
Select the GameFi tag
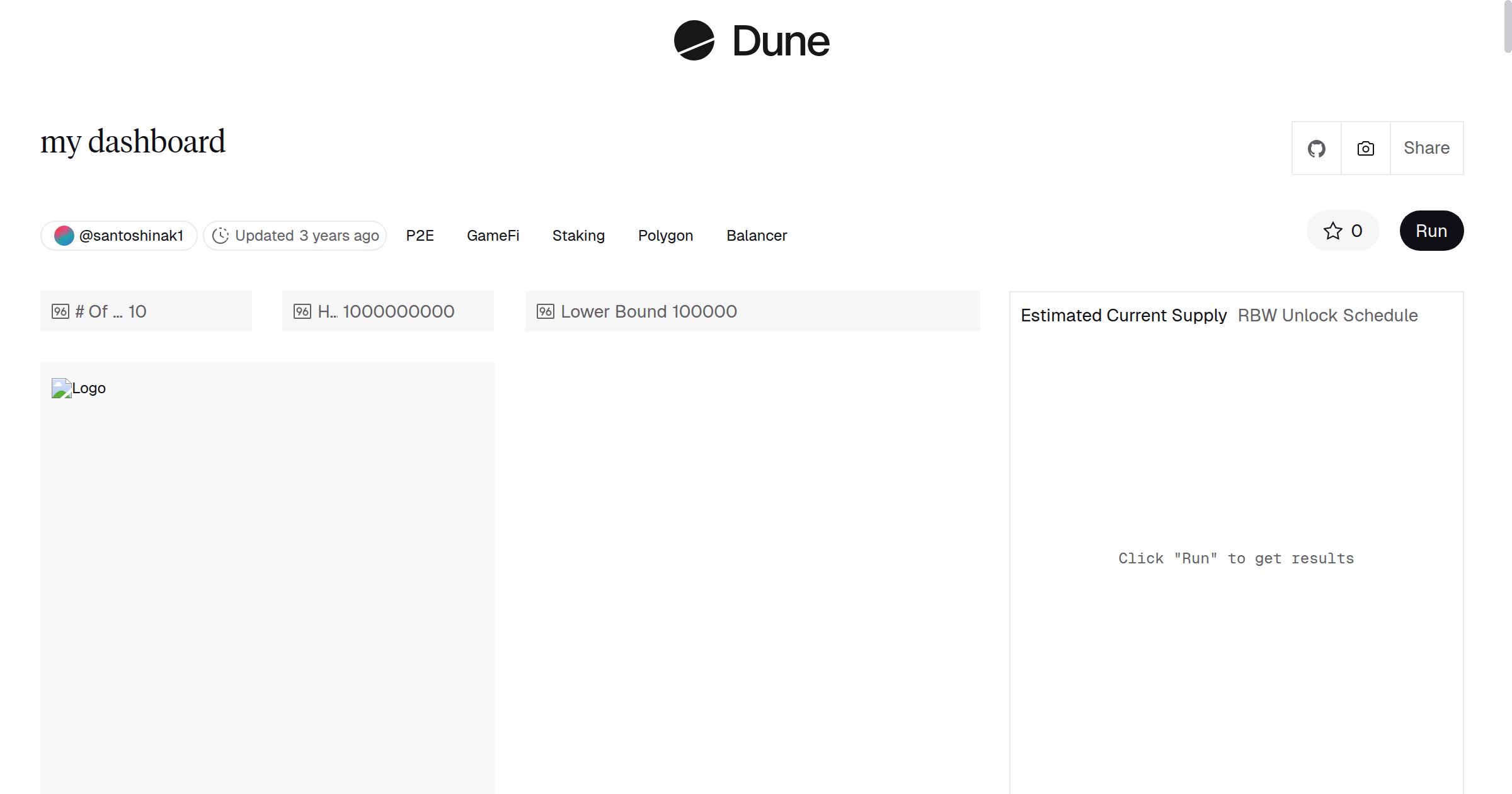click(493, 235)
